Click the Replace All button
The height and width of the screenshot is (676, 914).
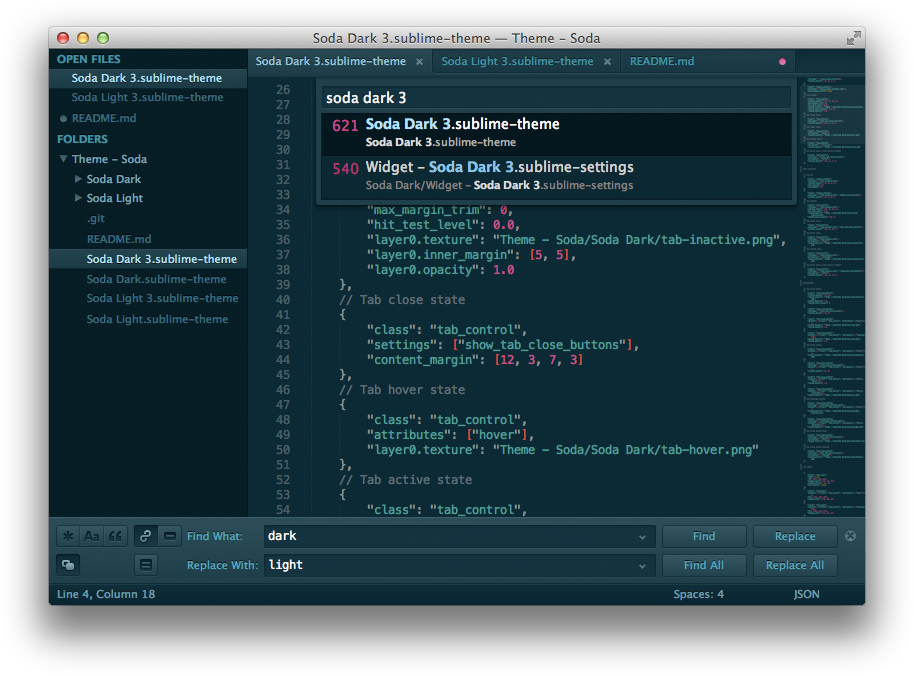[795, 565]
